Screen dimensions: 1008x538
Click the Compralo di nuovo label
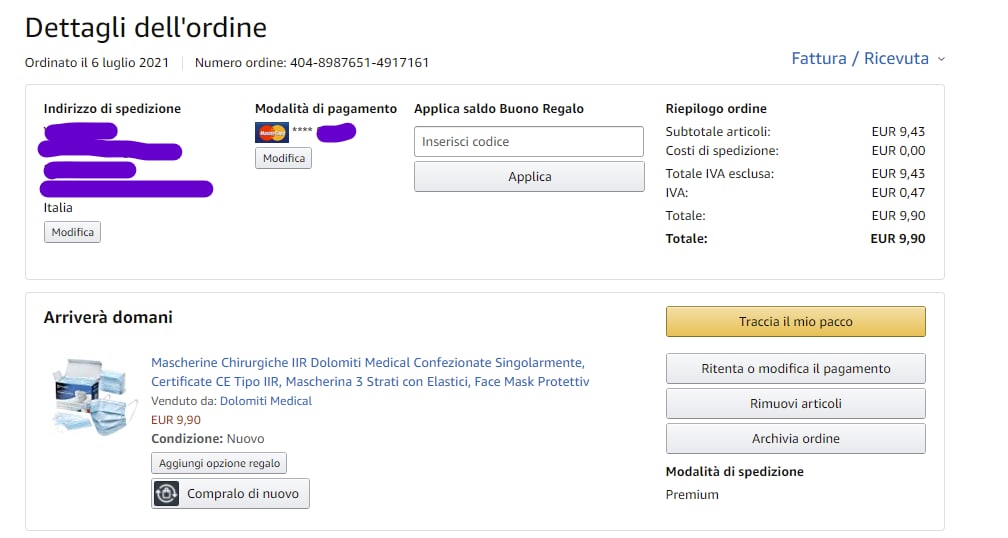point(243,493)
